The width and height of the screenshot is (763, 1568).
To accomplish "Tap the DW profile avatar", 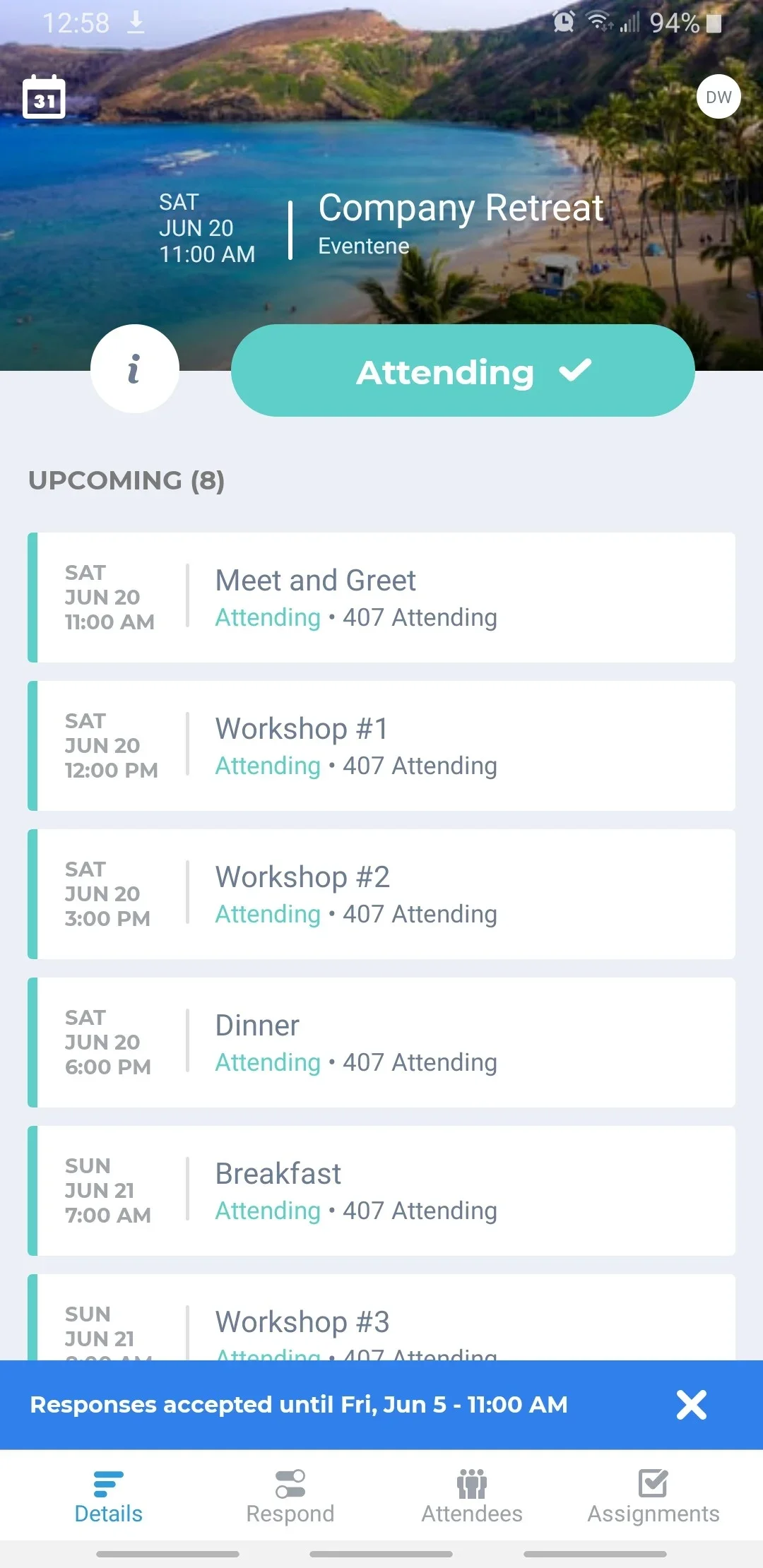I will (718, 97).
